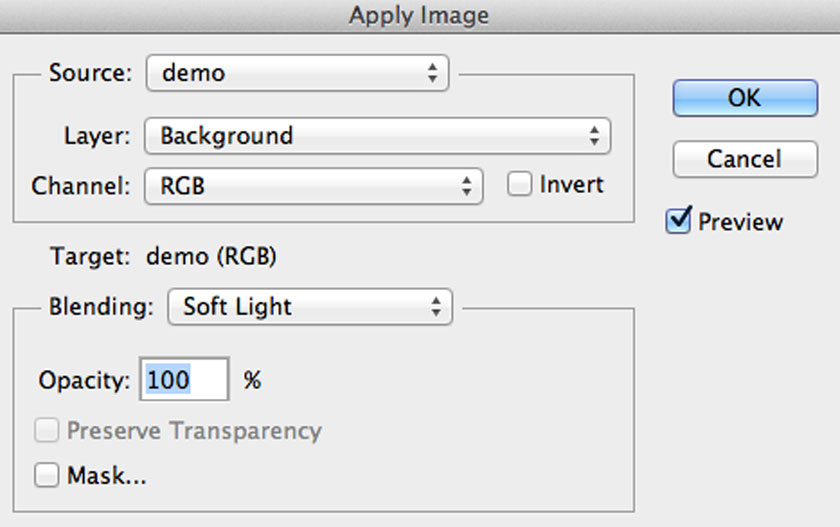Screen dimensions: 840x527
Task: Click the Channel label text
Action: click(80, 185)
